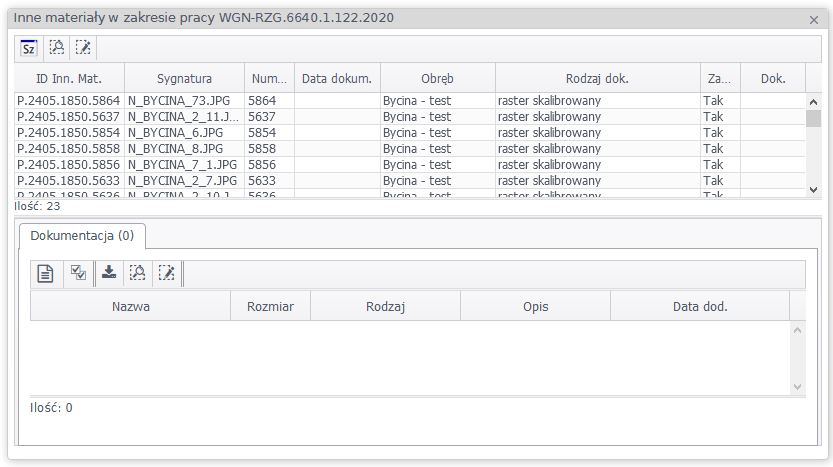Click the edit selection icon in top toolbar

point(83,47)
